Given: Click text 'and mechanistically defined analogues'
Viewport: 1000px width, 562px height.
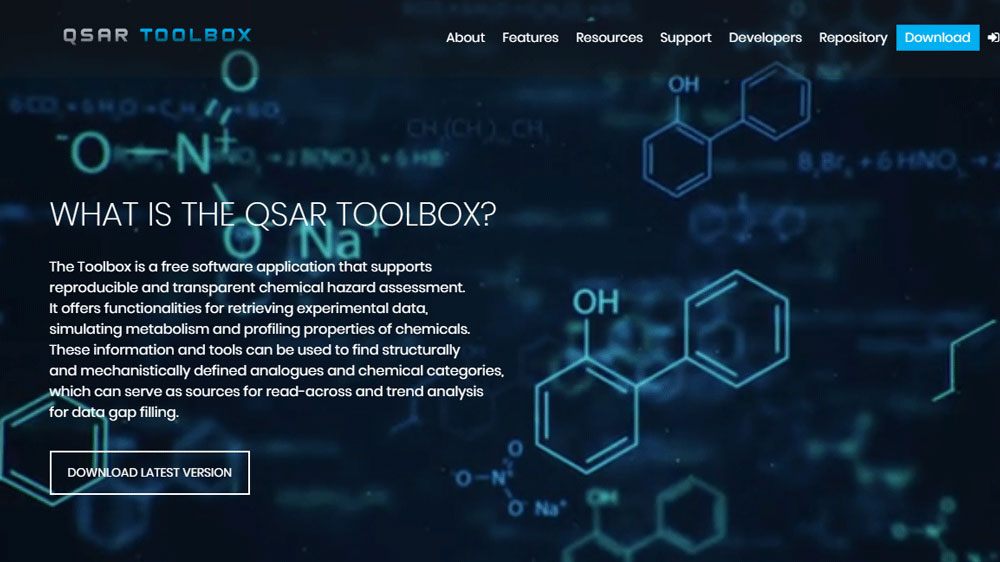Looking at the screenshot, I should [187, 371].
